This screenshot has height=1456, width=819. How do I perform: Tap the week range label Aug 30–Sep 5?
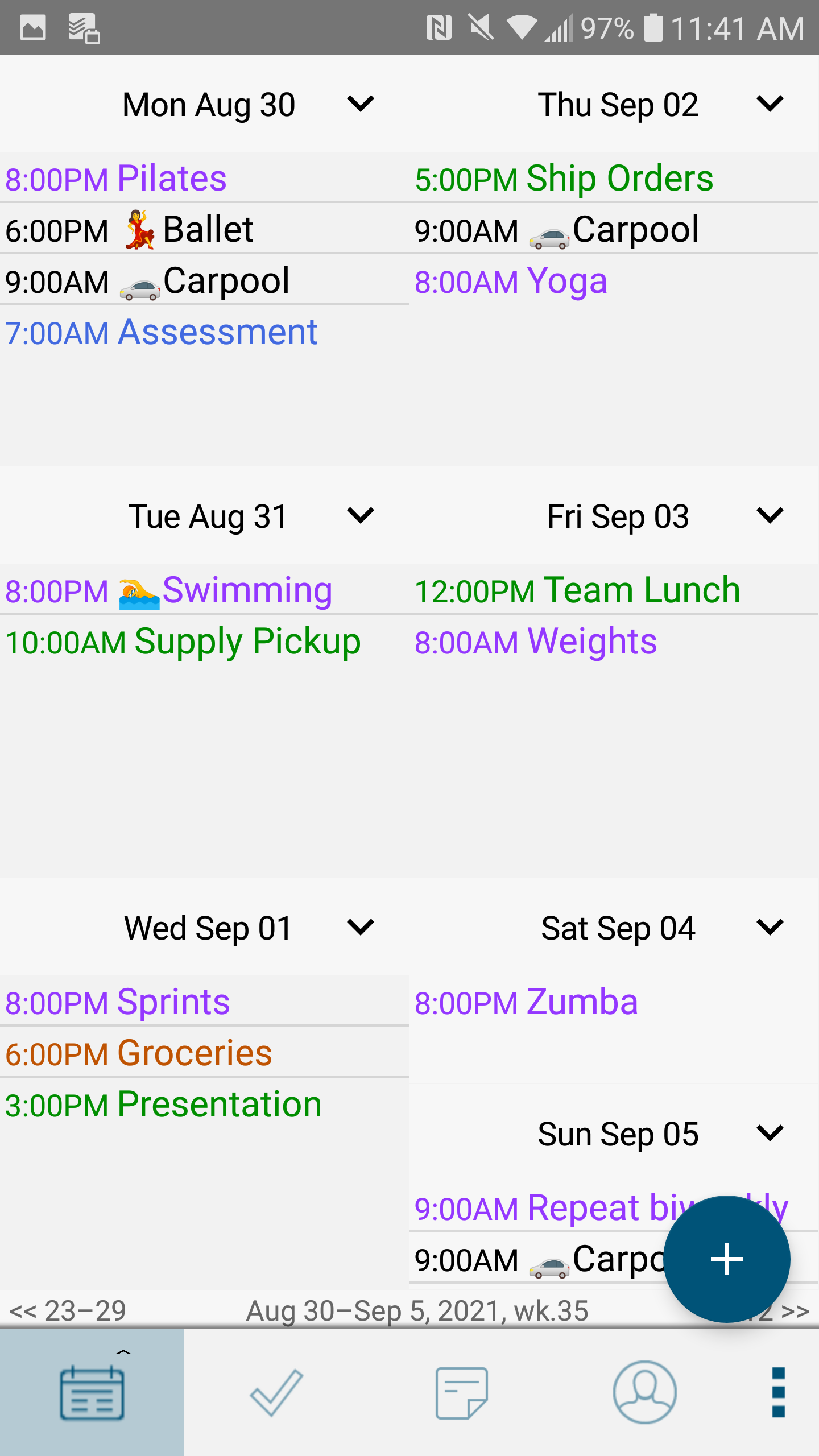click(x=417, y=1310)
